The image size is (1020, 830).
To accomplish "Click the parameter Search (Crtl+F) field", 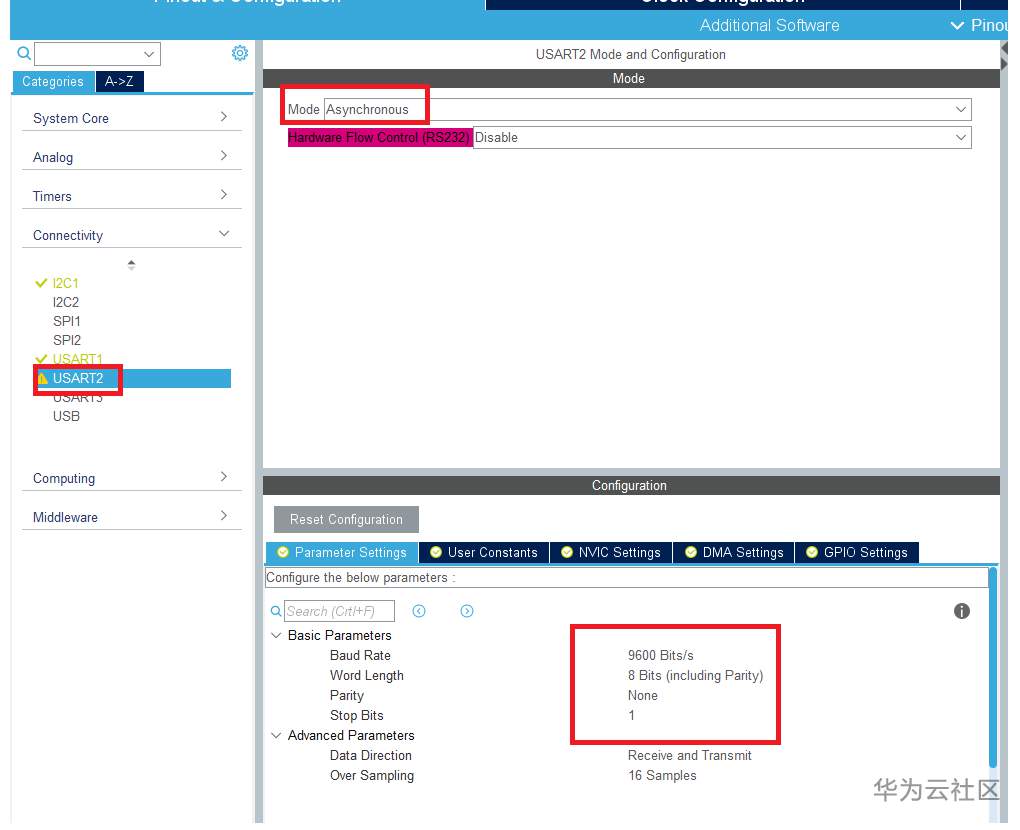I will [339, 611].
